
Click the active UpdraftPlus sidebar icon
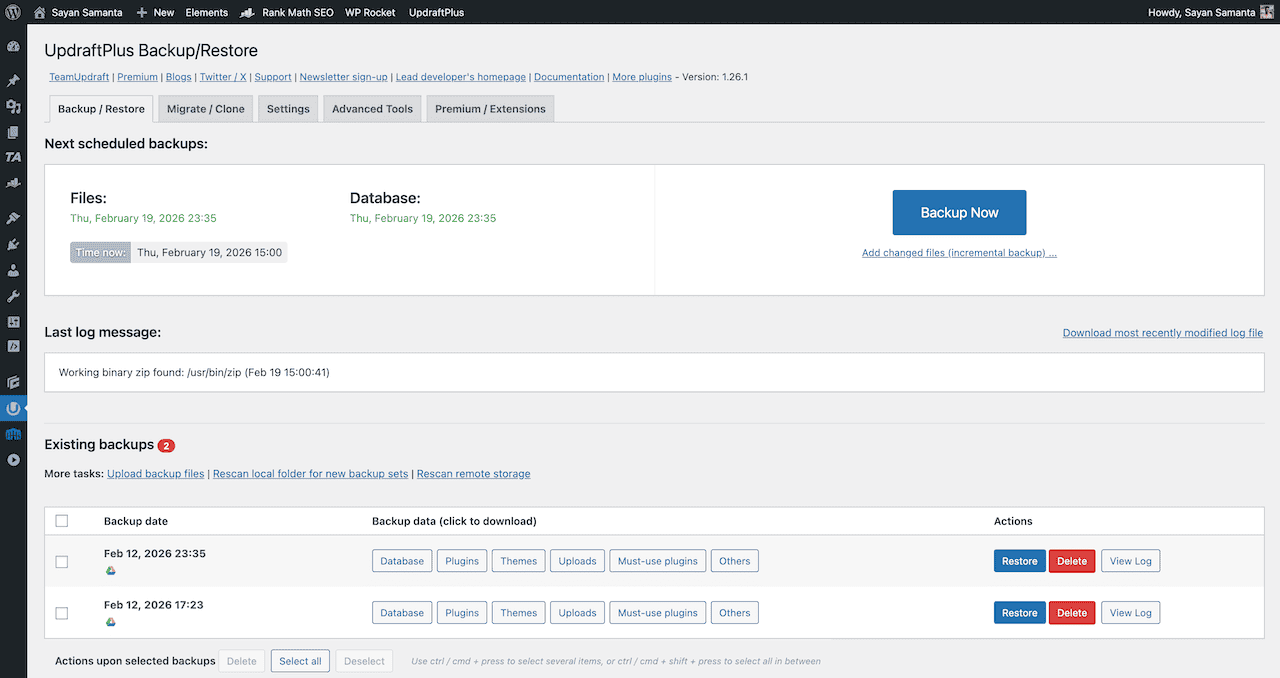coord(13,408)
